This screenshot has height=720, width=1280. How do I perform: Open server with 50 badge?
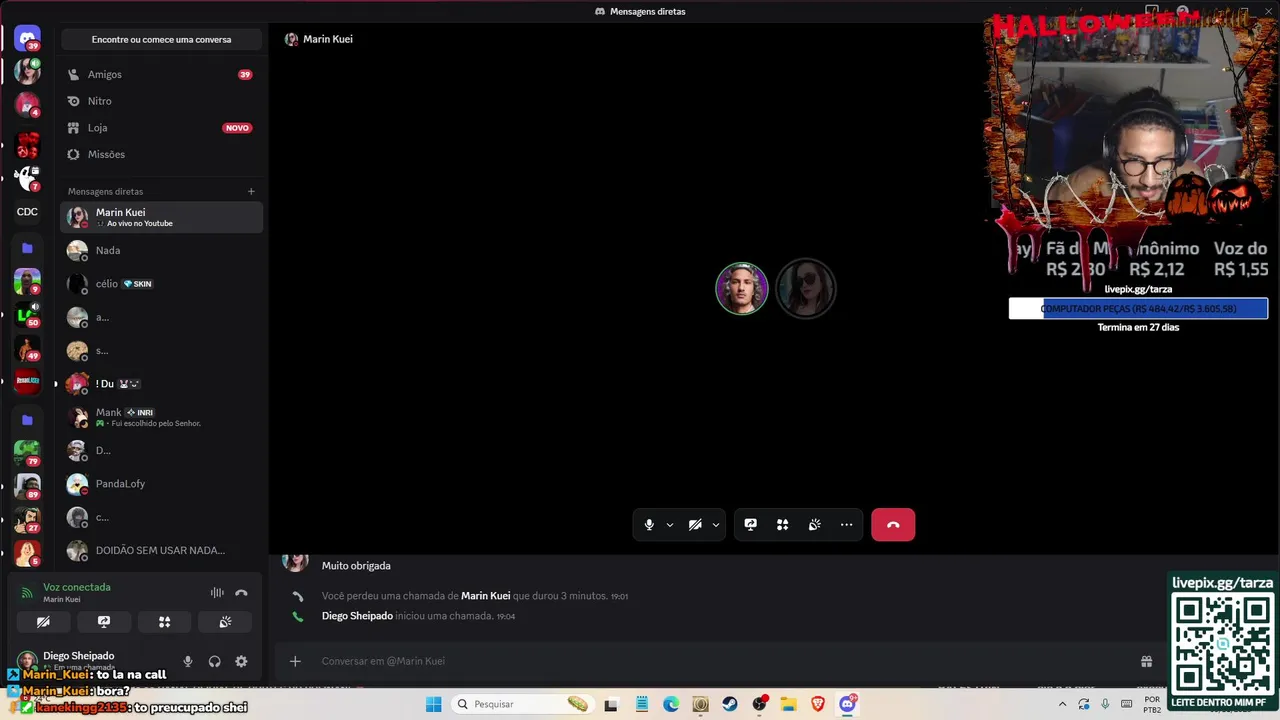click(27, 315)
